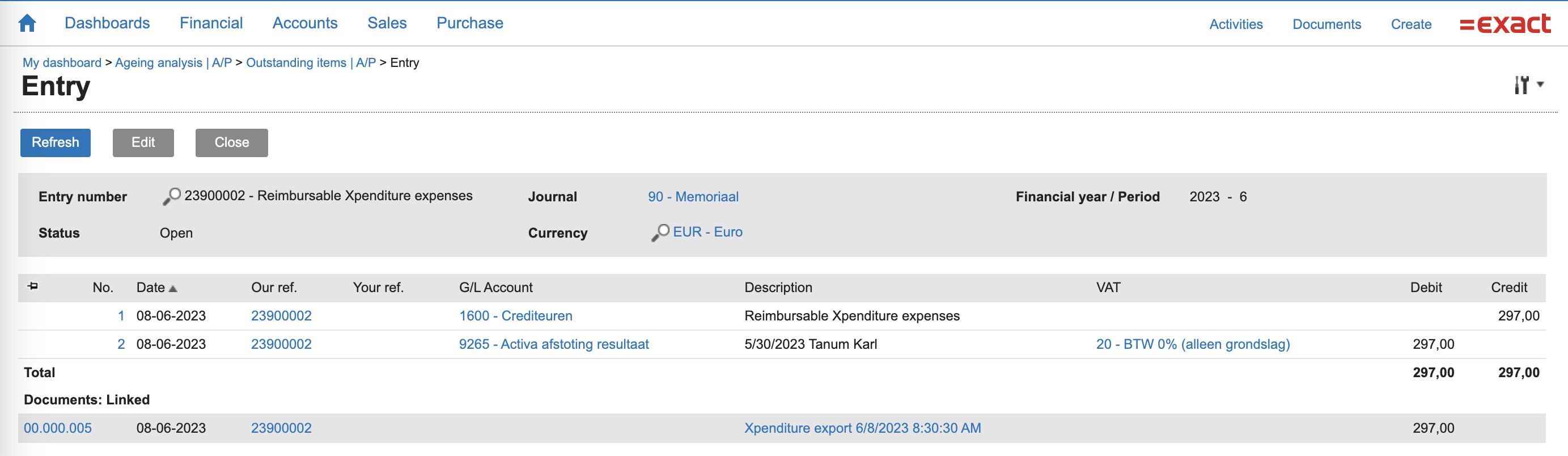Screen dimensions: 1568x456
Task: Click the entry number magnifier icon
Action: [x=172, y=196]
